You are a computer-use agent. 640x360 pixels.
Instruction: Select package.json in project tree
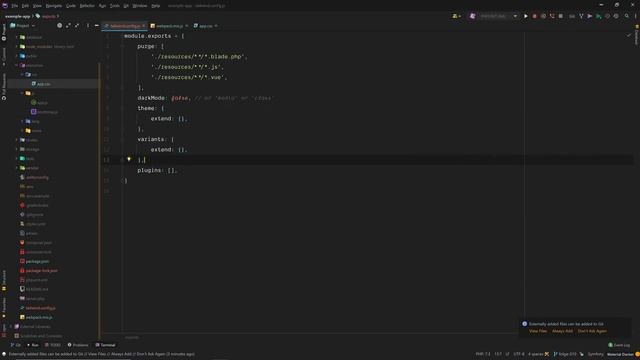[37, 261]
